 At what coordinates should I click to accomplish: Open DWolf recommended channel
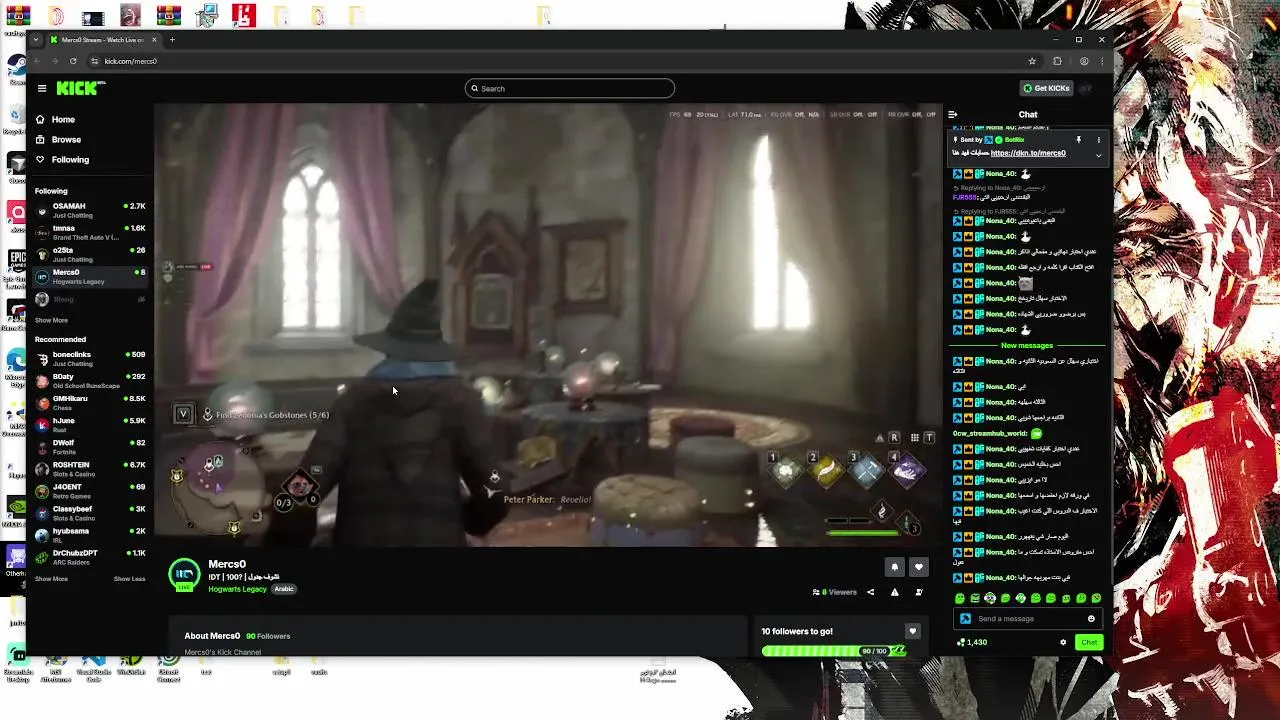click(x=90, y=446)
